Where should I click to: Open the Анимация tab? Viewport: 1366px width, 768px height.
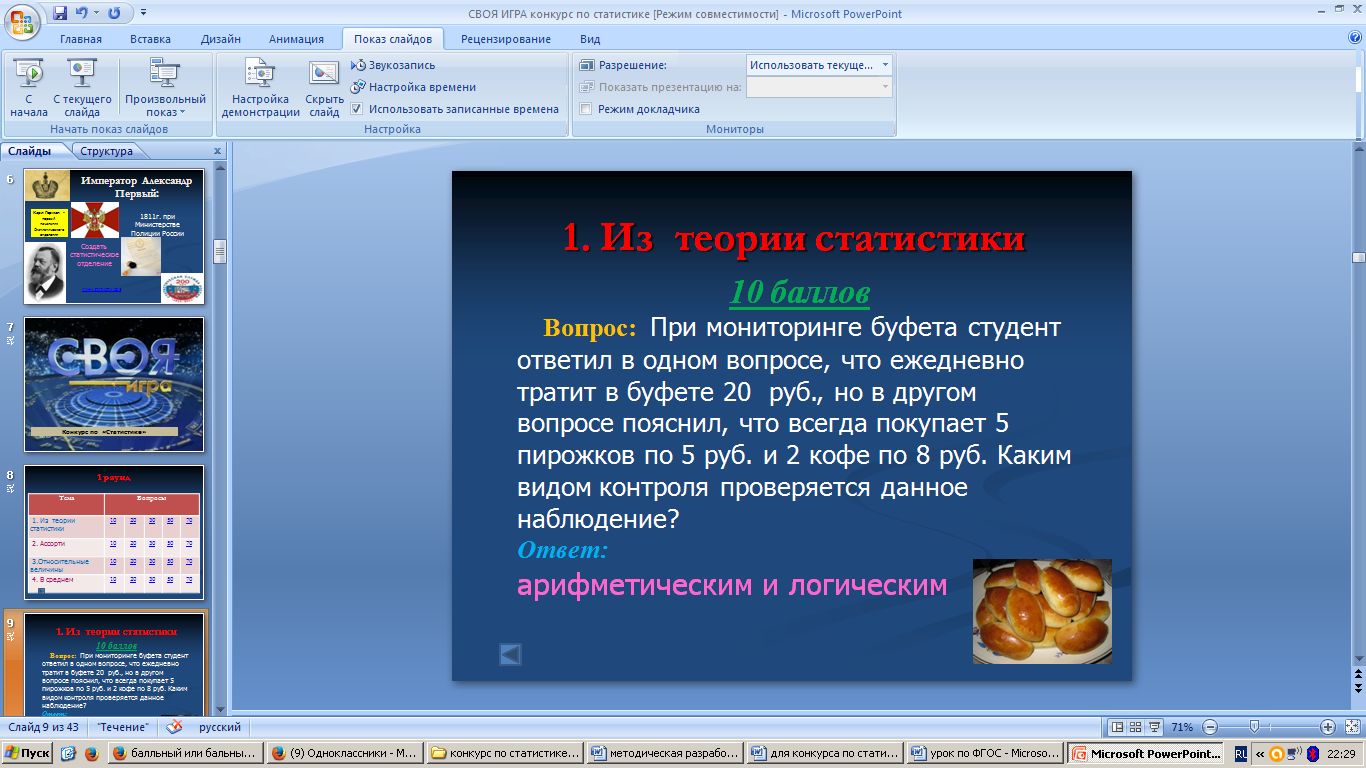[x=296, y=39]
